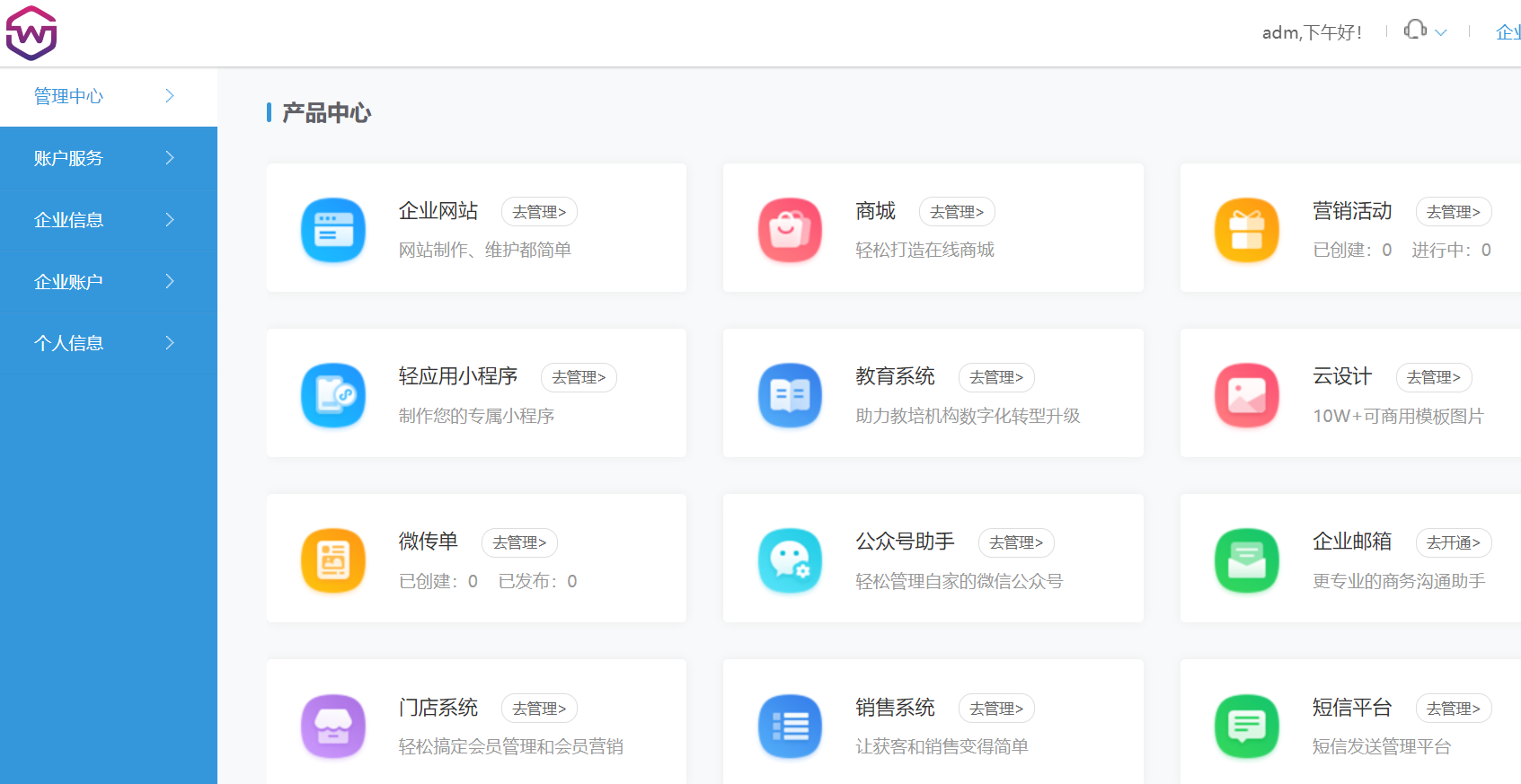
Task: Click 去管理 for 商城
Action: [957, 212]
